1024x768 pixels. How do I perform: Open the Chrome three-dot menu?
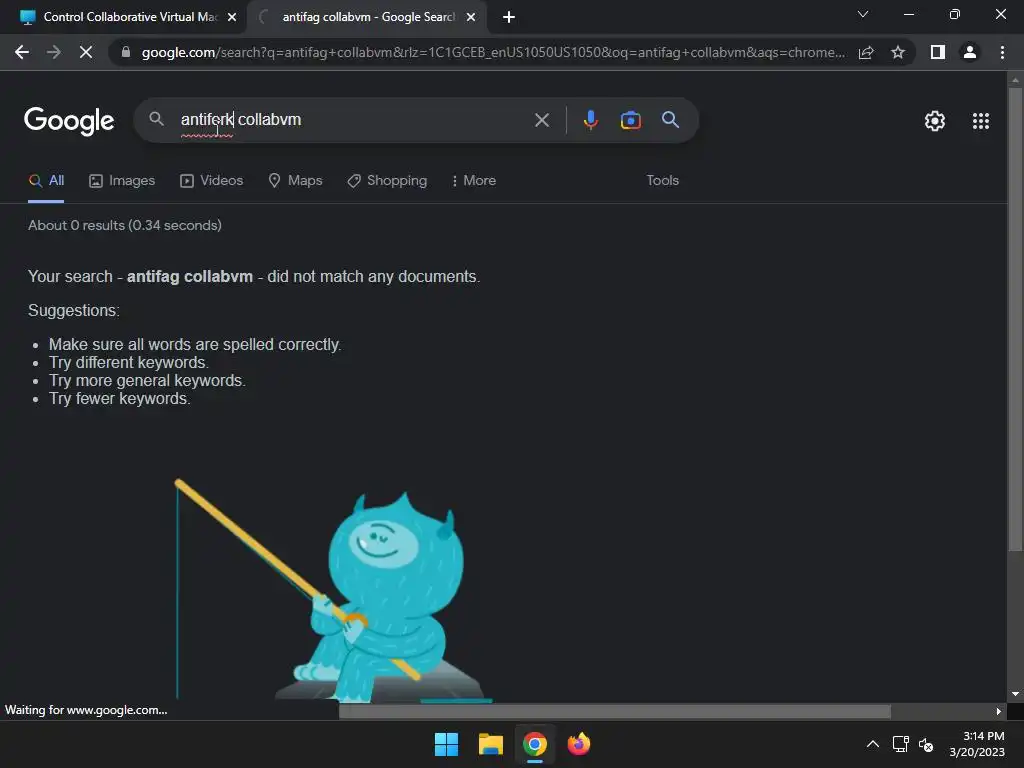click(1002, 52)
